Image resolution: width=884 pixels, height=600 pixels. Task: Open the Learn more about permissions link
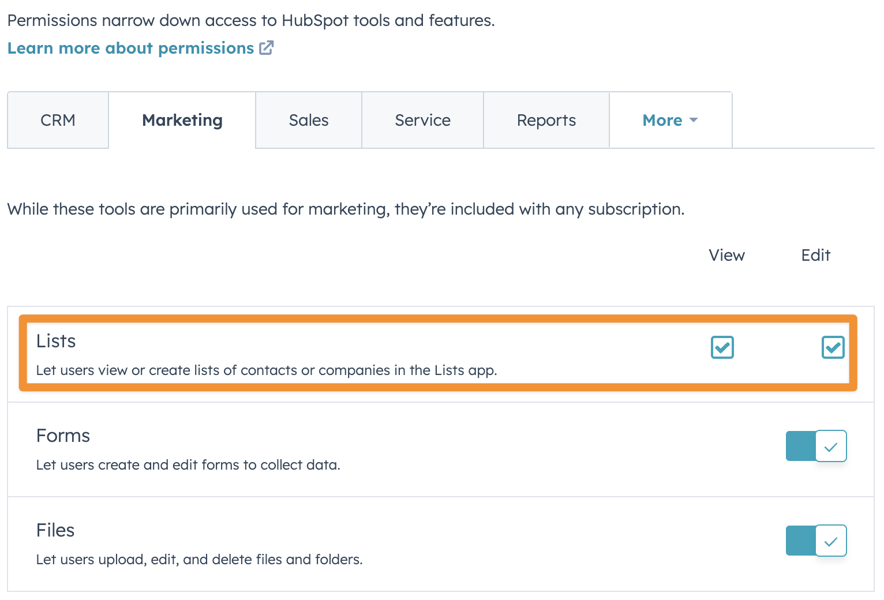click(130, 48)
